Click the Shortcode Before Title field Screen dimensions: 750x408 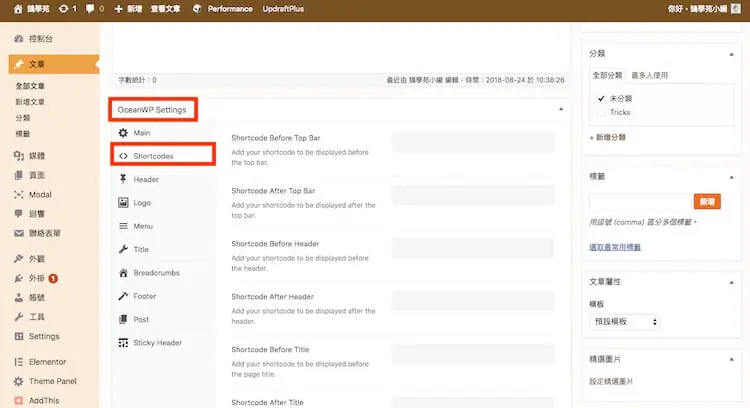click(473, 354)
